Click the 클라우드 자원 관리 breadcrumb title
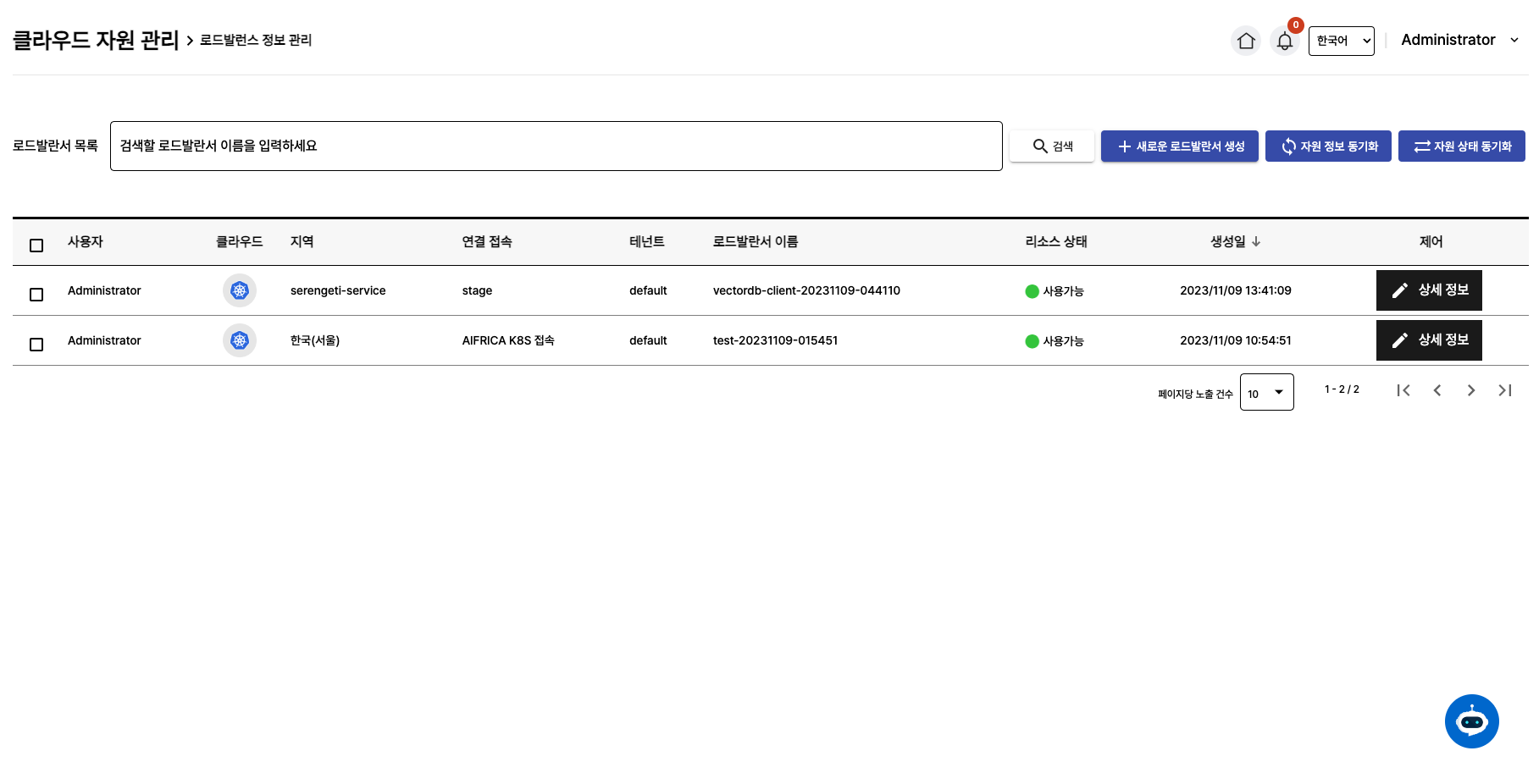The width and height of the screenshot is (1539, 784). (x=96, y=40)
